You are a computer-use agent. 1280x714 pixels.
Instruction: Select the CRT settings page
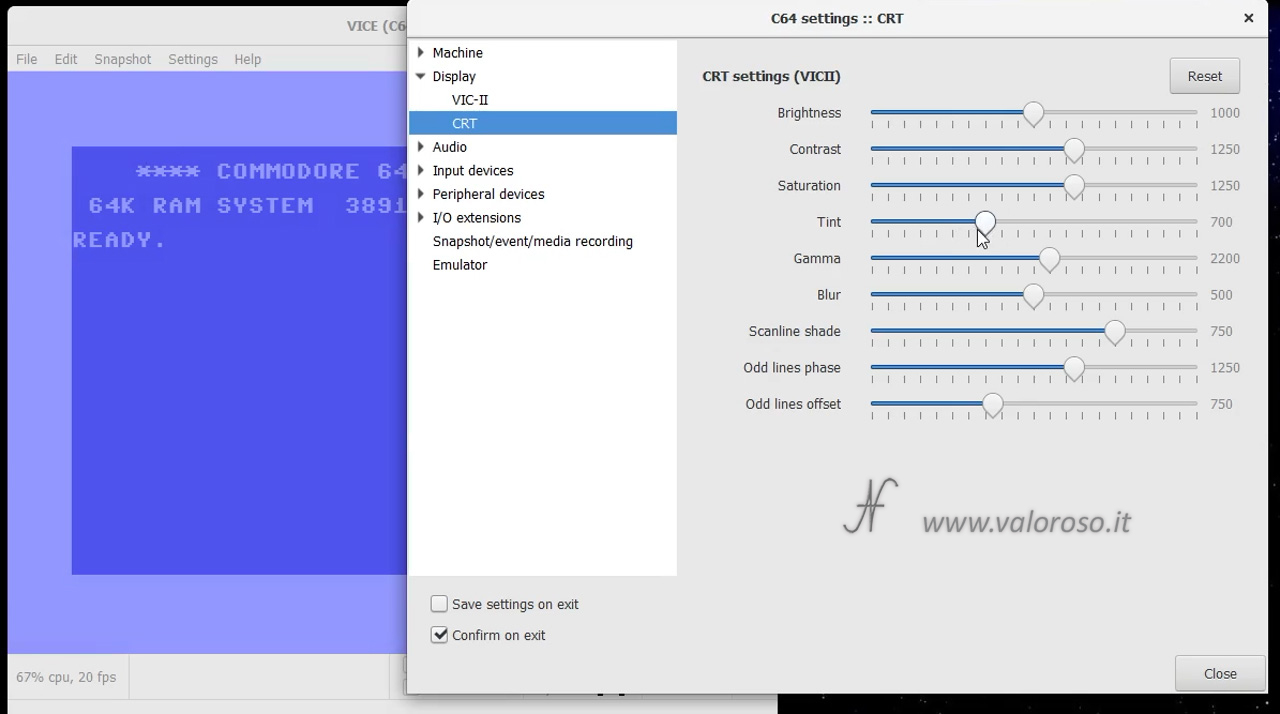(x=464, y=122)
